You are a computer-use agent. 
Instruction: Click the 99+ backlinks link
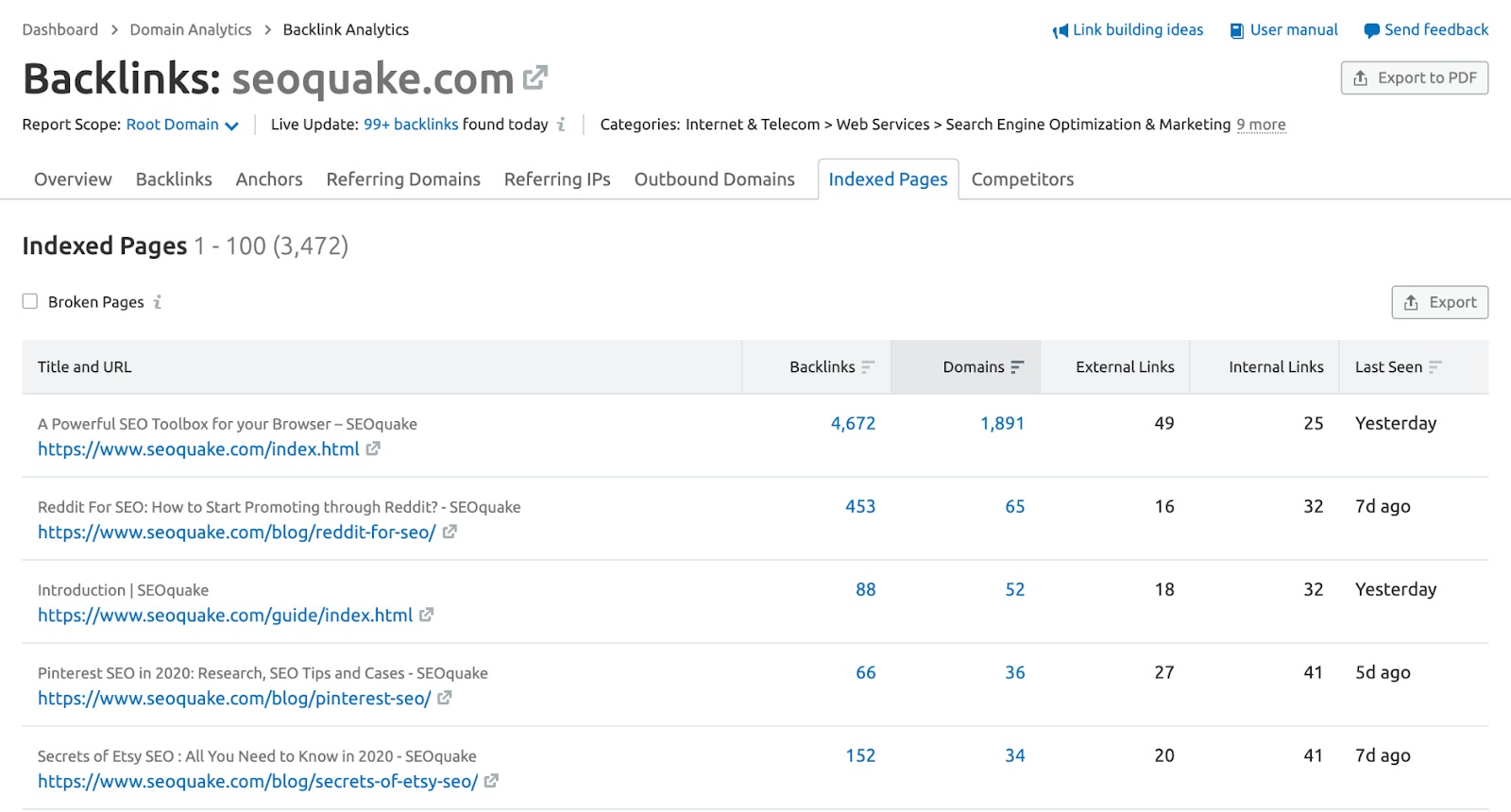[411, 125]
